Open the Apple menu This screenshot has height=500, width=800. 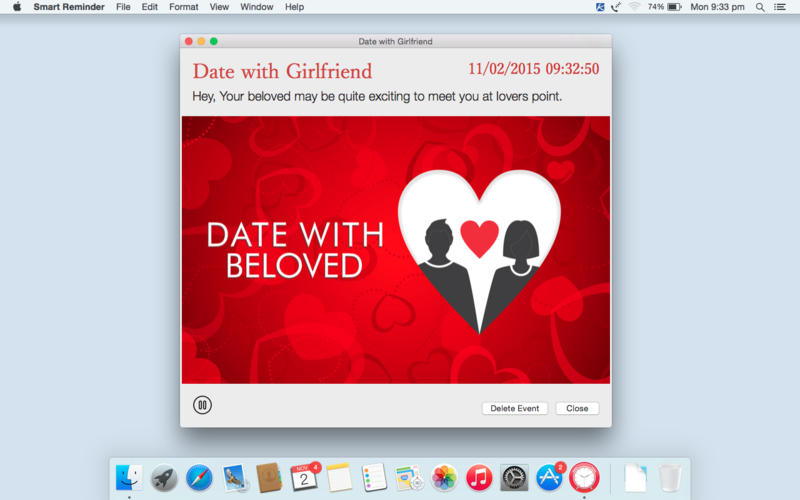(17, 7)
